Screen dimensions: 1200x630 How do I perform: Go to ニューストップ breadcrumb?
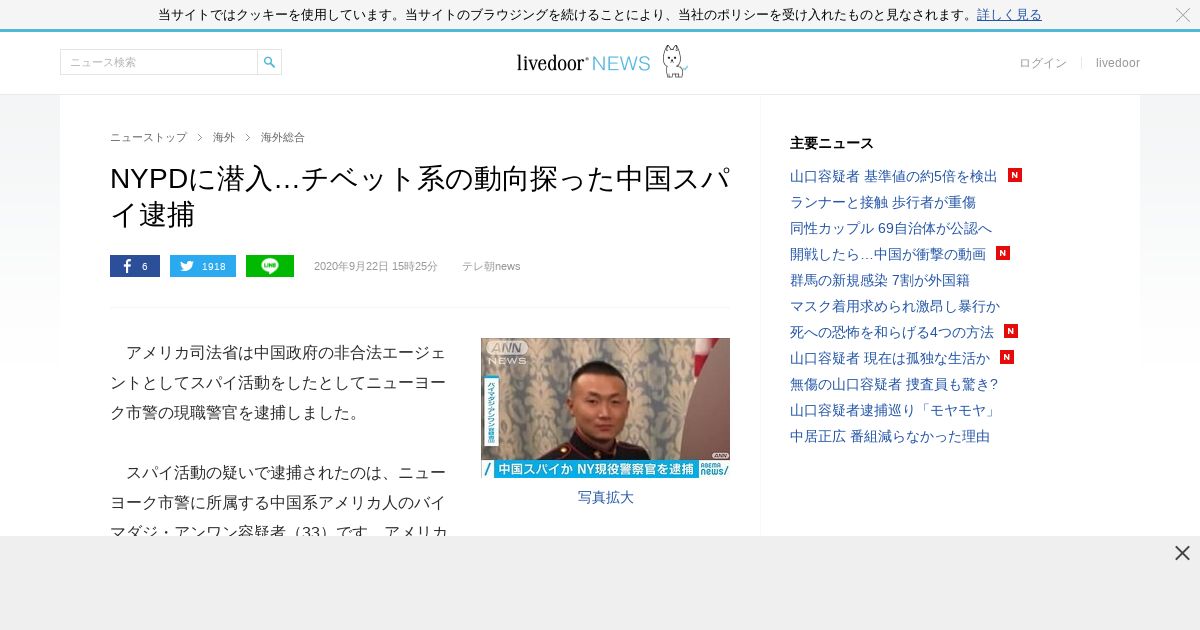[x=148, y=137]
